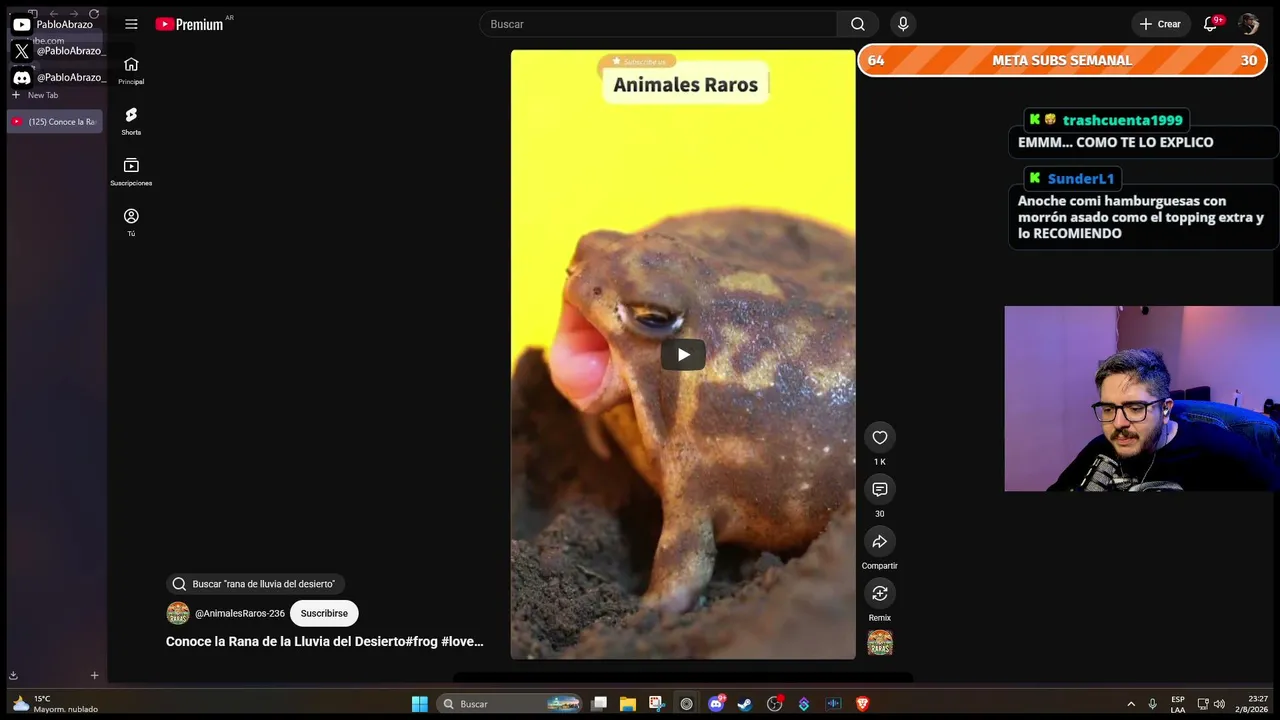1280x720 pixels.
Task: Go to Principal home in sidebar
Action: (131, 70)
